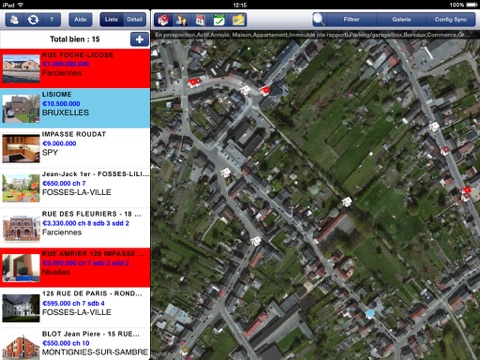Open the people clients icon

click(x=181, y=20)
